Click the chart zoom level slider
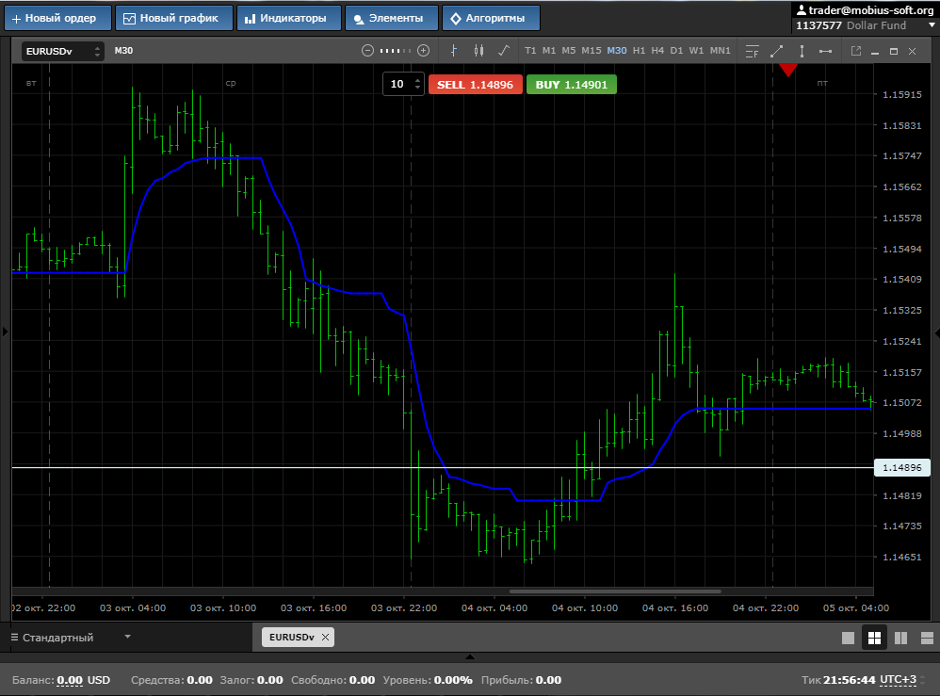Screen dimensions: 940x696 coord(395,51)
